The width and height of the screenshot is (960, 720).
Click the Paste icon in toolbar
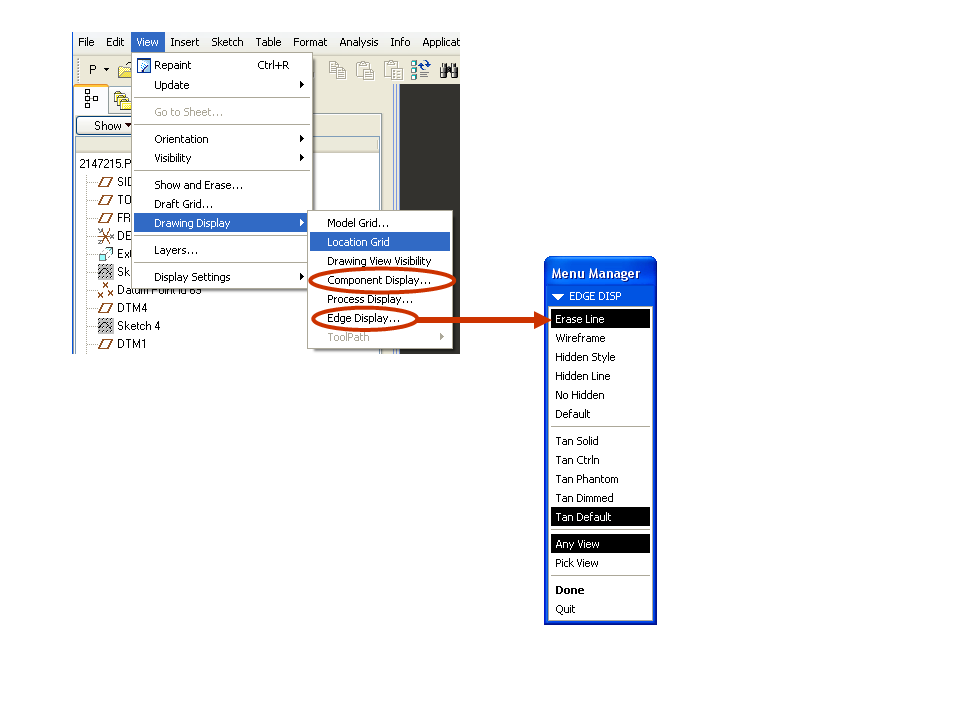tap(365, 70)
